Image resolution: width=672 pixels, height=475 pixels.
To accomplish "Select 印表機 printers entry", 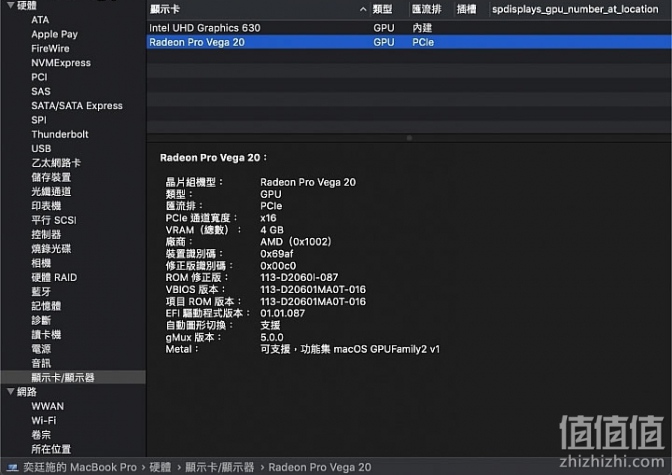I will [x=46, y=206].
